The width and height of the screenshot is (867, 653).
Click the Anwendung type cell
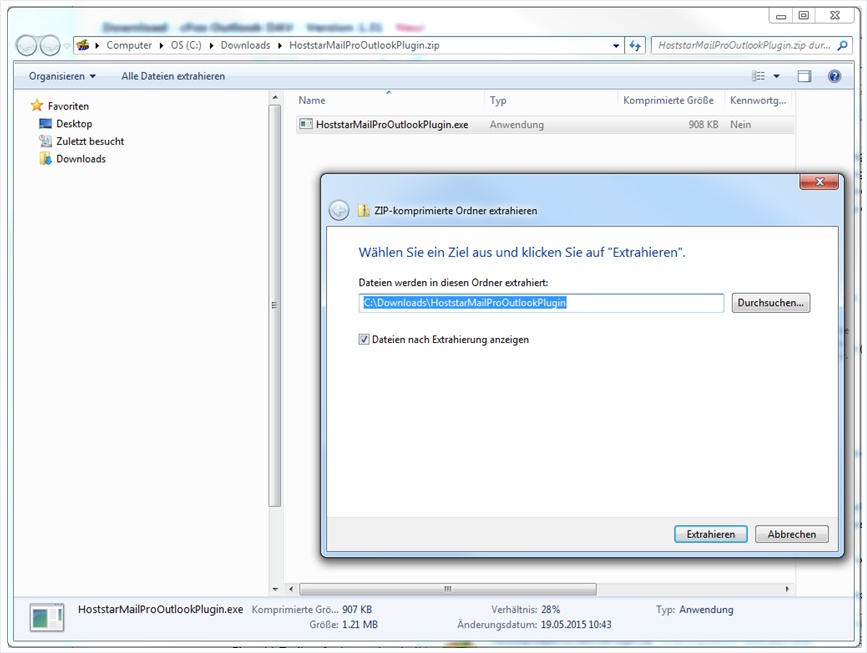tap(516, 125)
